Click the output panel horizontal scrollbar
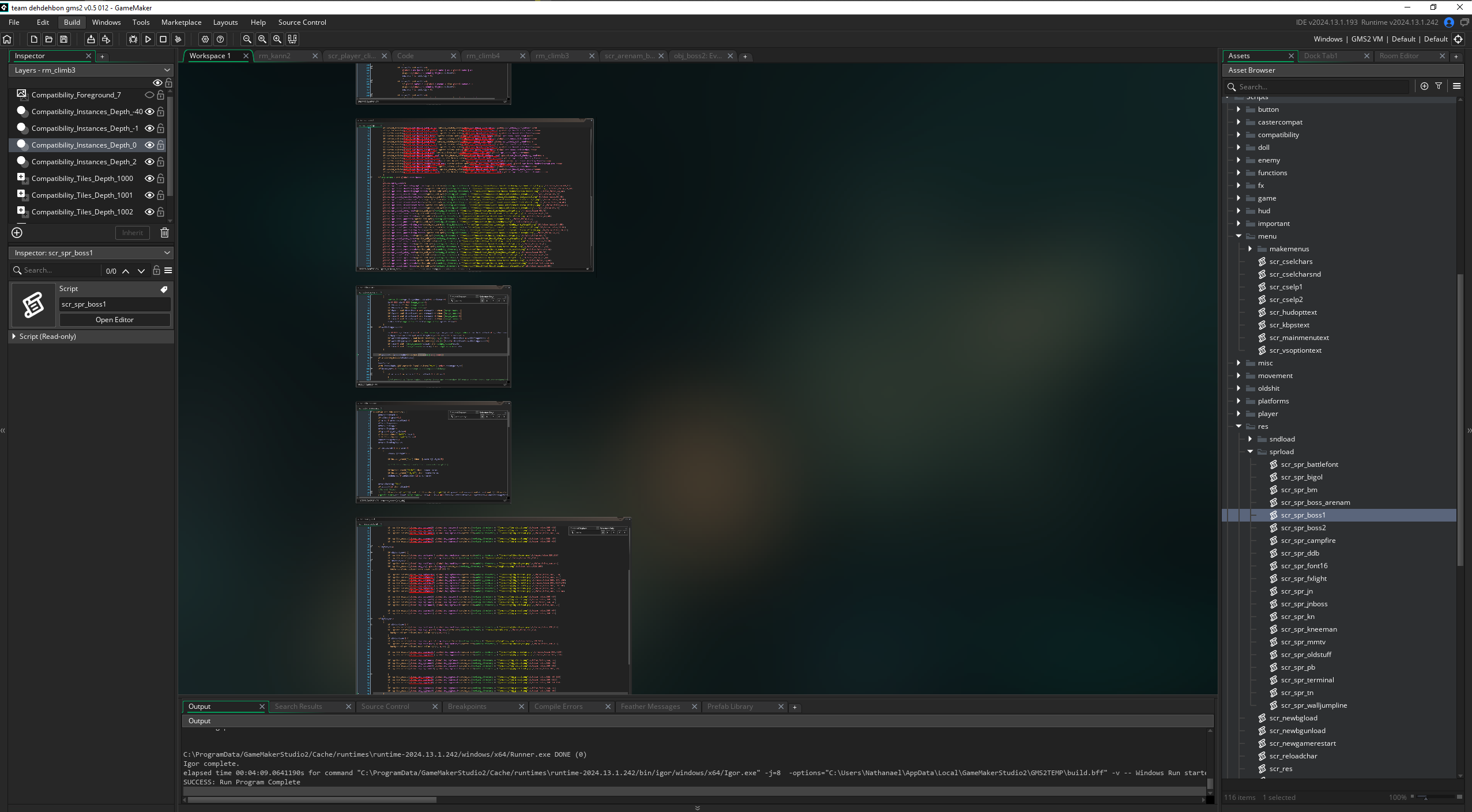1472x812 pixels. pos(312,800)
